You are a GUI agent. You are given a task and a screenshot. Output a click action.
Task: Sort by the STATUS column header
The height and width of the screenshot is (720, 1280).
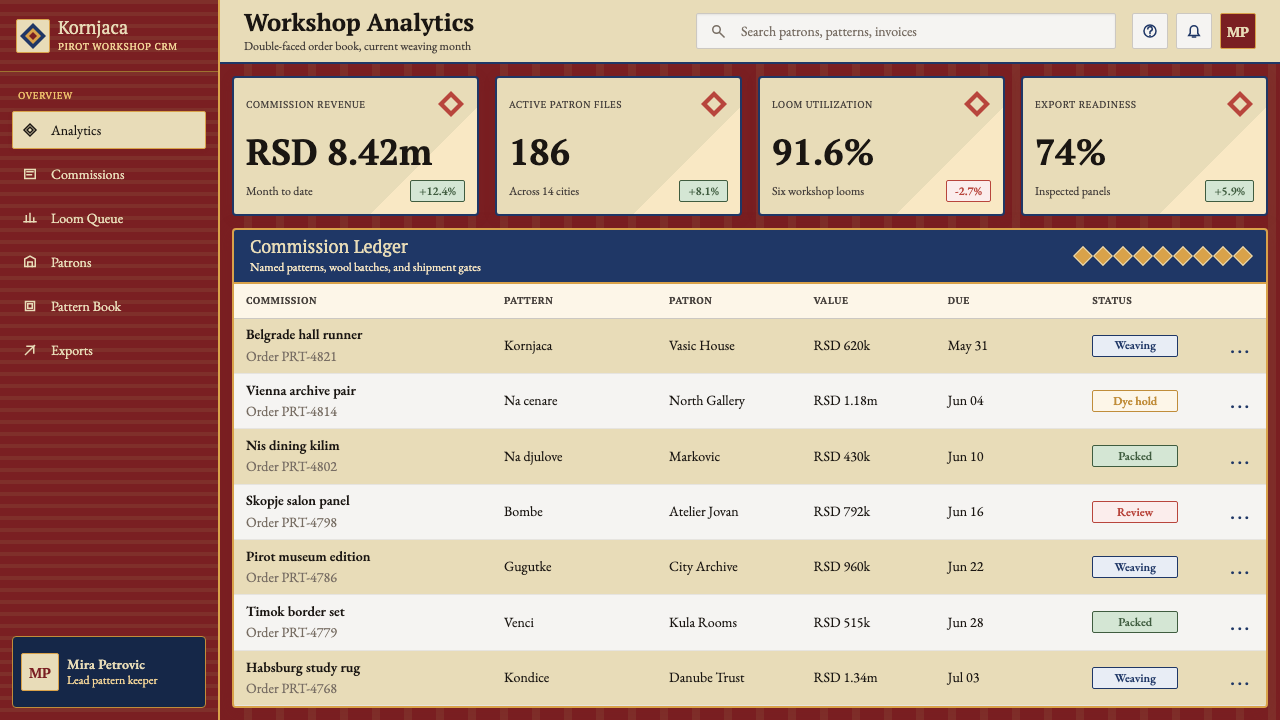tap(1112, 300)
